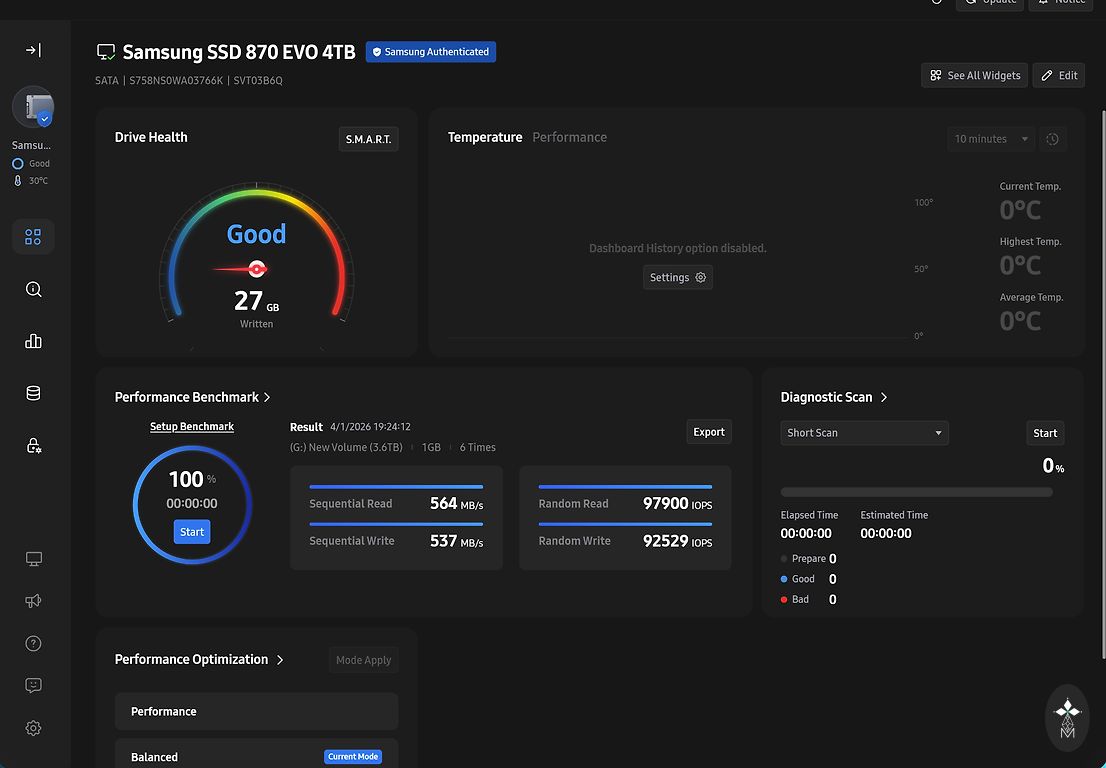
Task: Click the megaphone notice icon in sidebar
Action: 33,601
